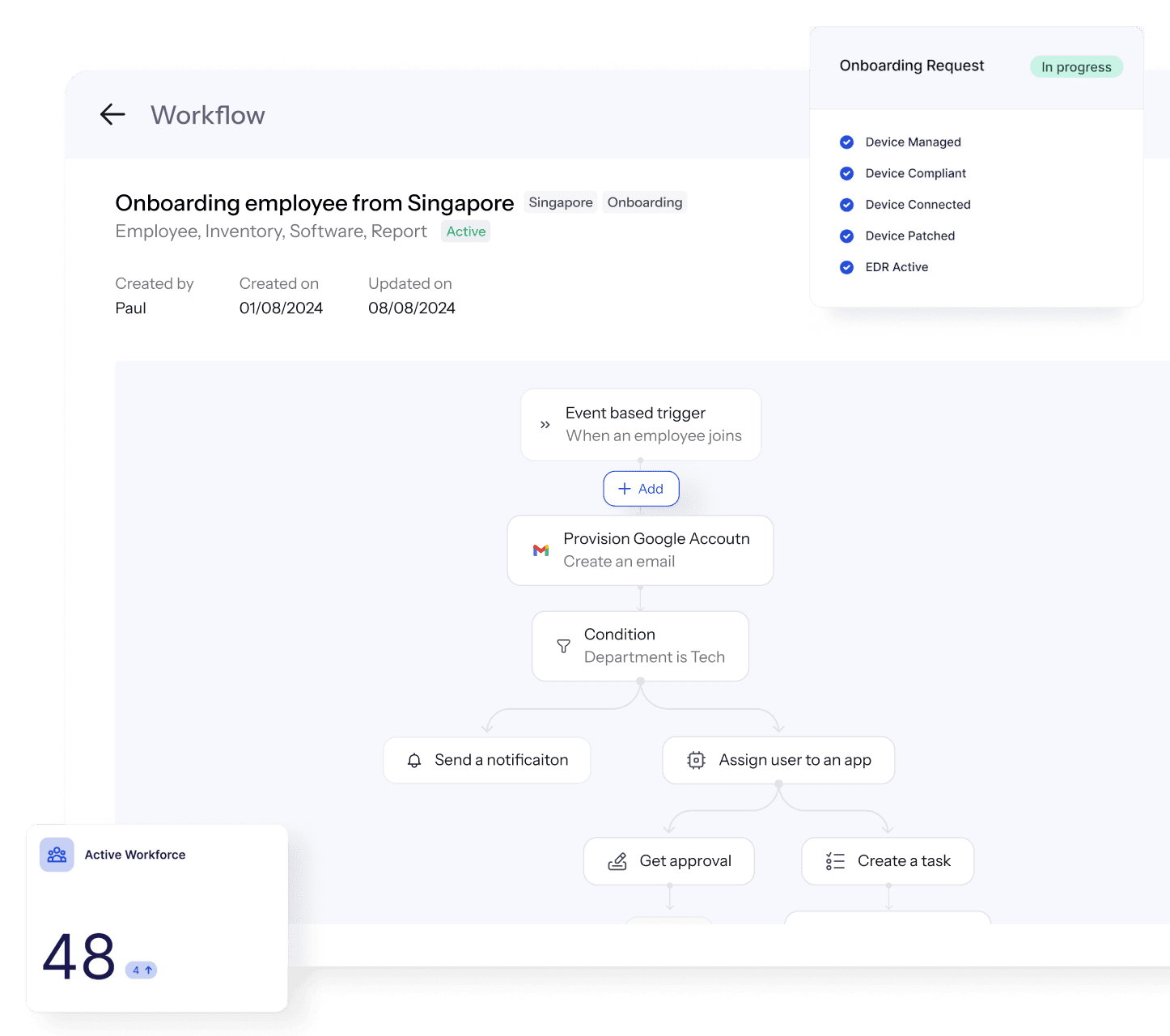This screenshot has width=1170, height=1036.
Task: Toggle the EDR Active check
Action: point(846,267)
